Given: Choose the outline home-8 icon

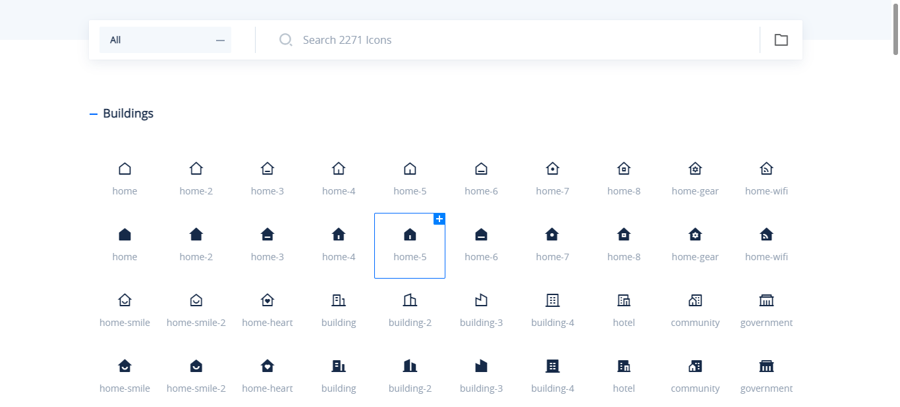Looking at the screenshot, I should point(624,169).
